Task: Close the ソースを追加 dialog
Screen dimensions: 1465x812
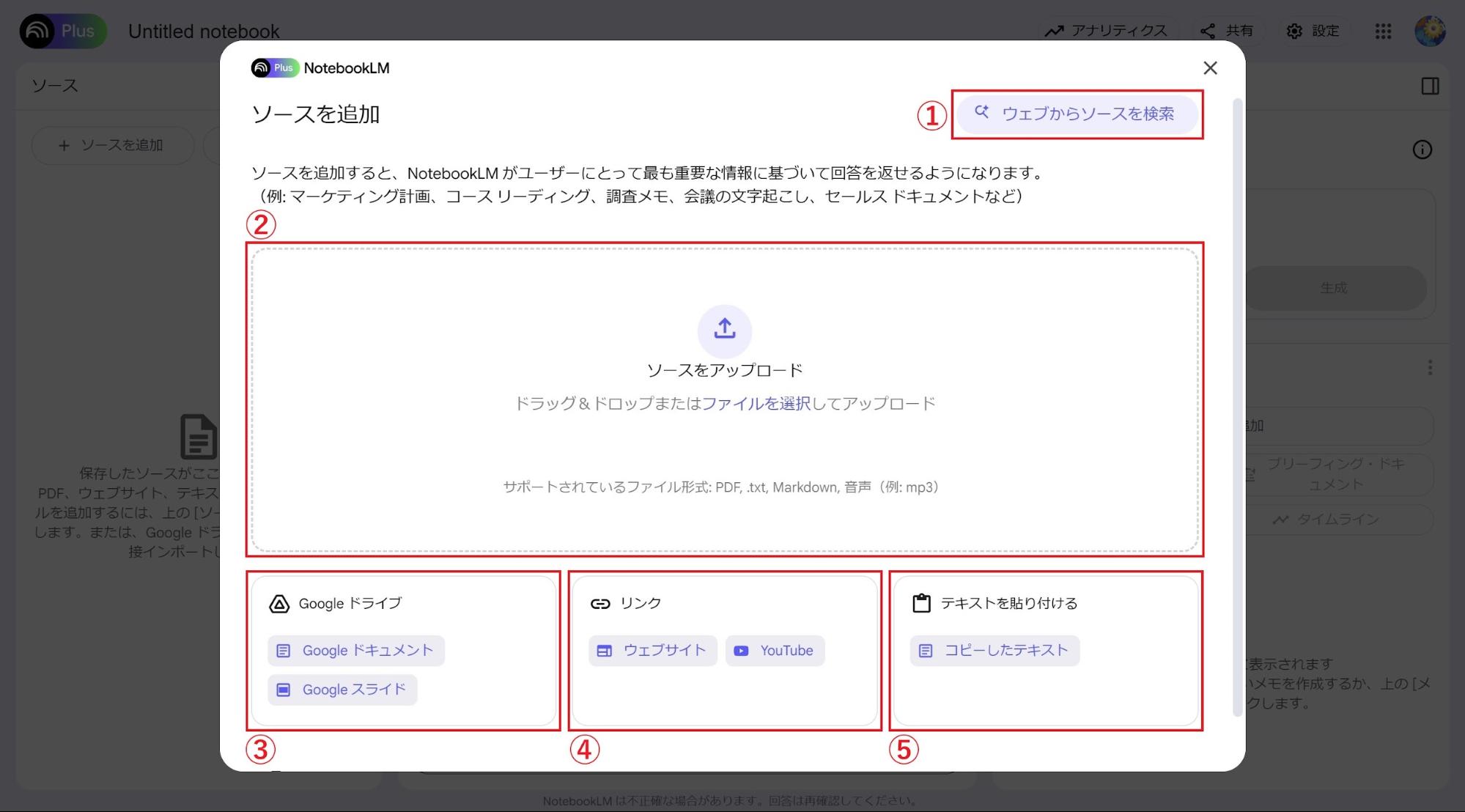Action: tap(1210, 68)
